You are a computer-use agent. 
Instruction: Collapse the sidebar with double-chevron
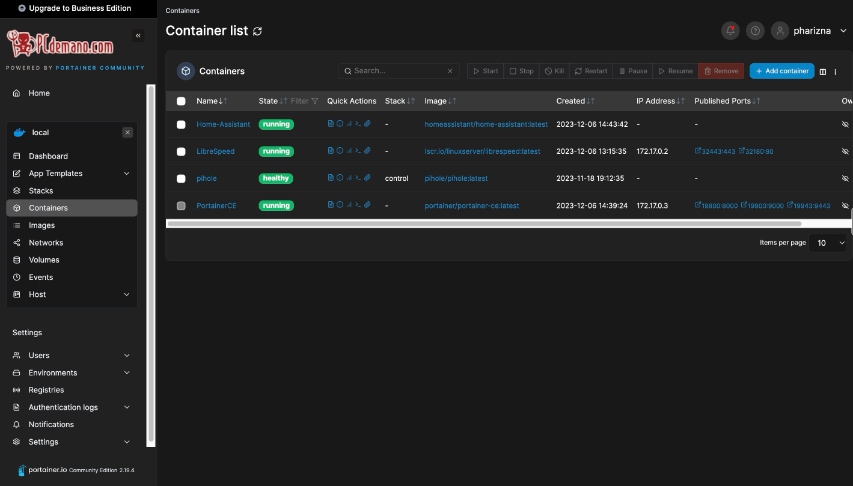138,35
